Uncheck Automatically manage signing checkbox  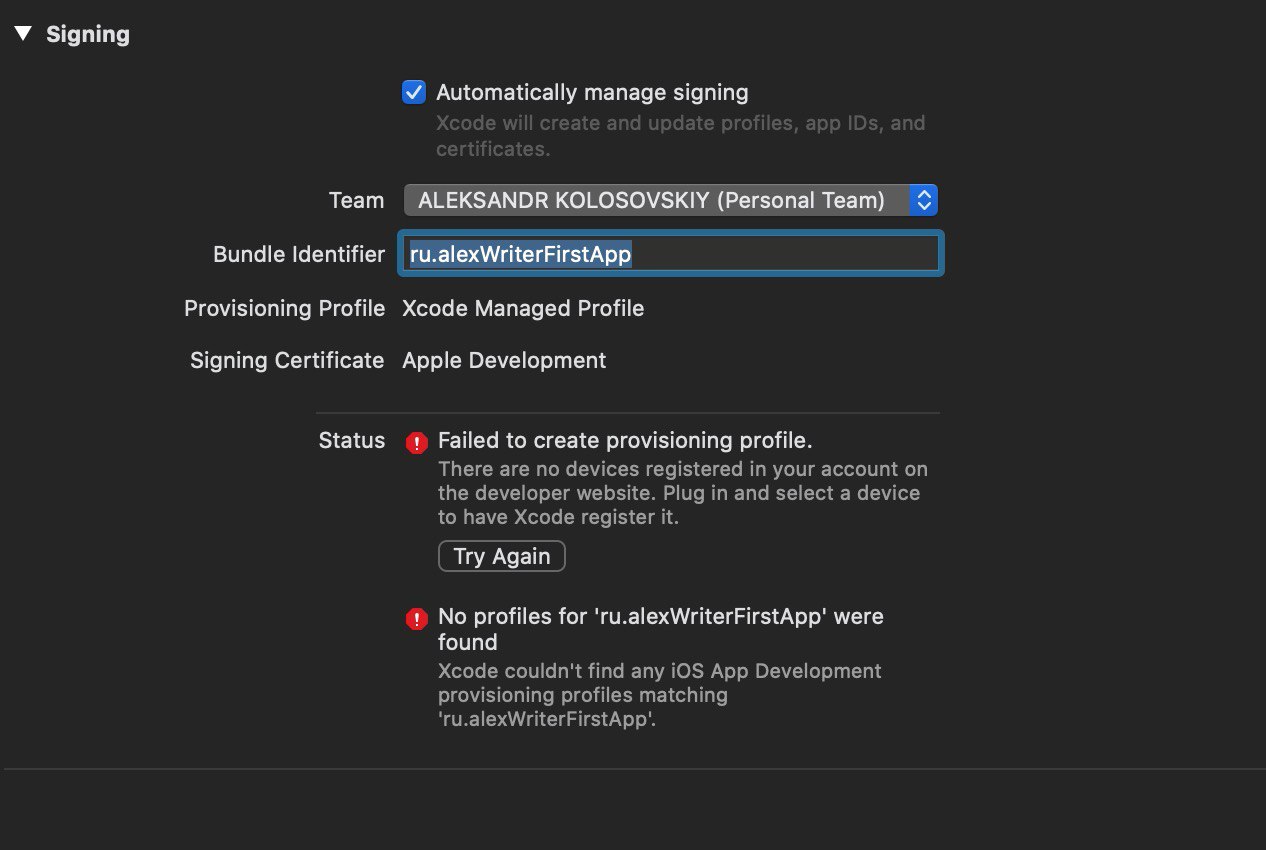point(414,92)
